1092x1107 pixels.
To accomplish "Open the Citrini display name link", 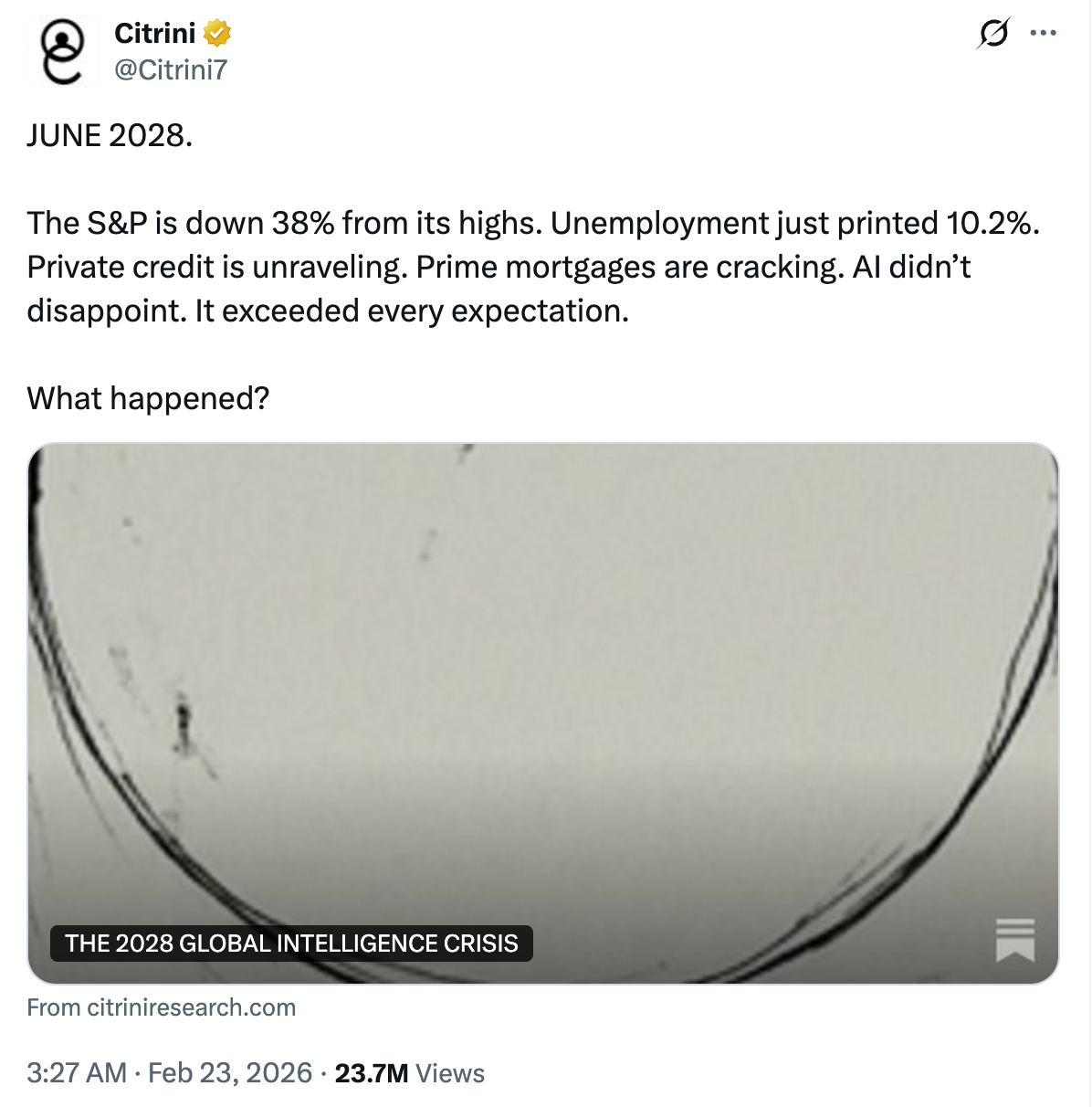I will (x=155, y=34).
